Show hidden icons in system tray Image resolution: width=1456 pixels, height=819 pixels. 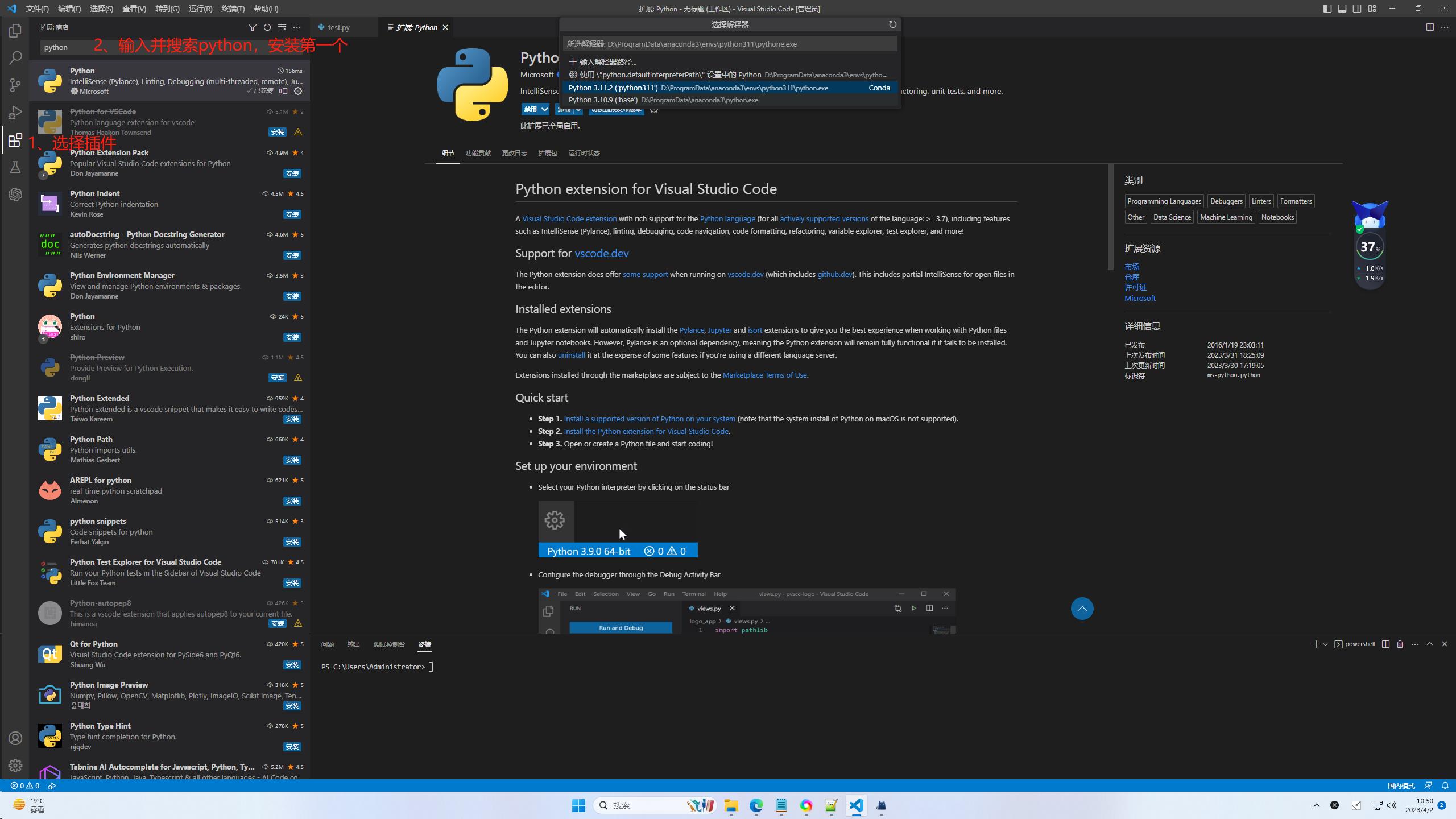point(1316,805)
